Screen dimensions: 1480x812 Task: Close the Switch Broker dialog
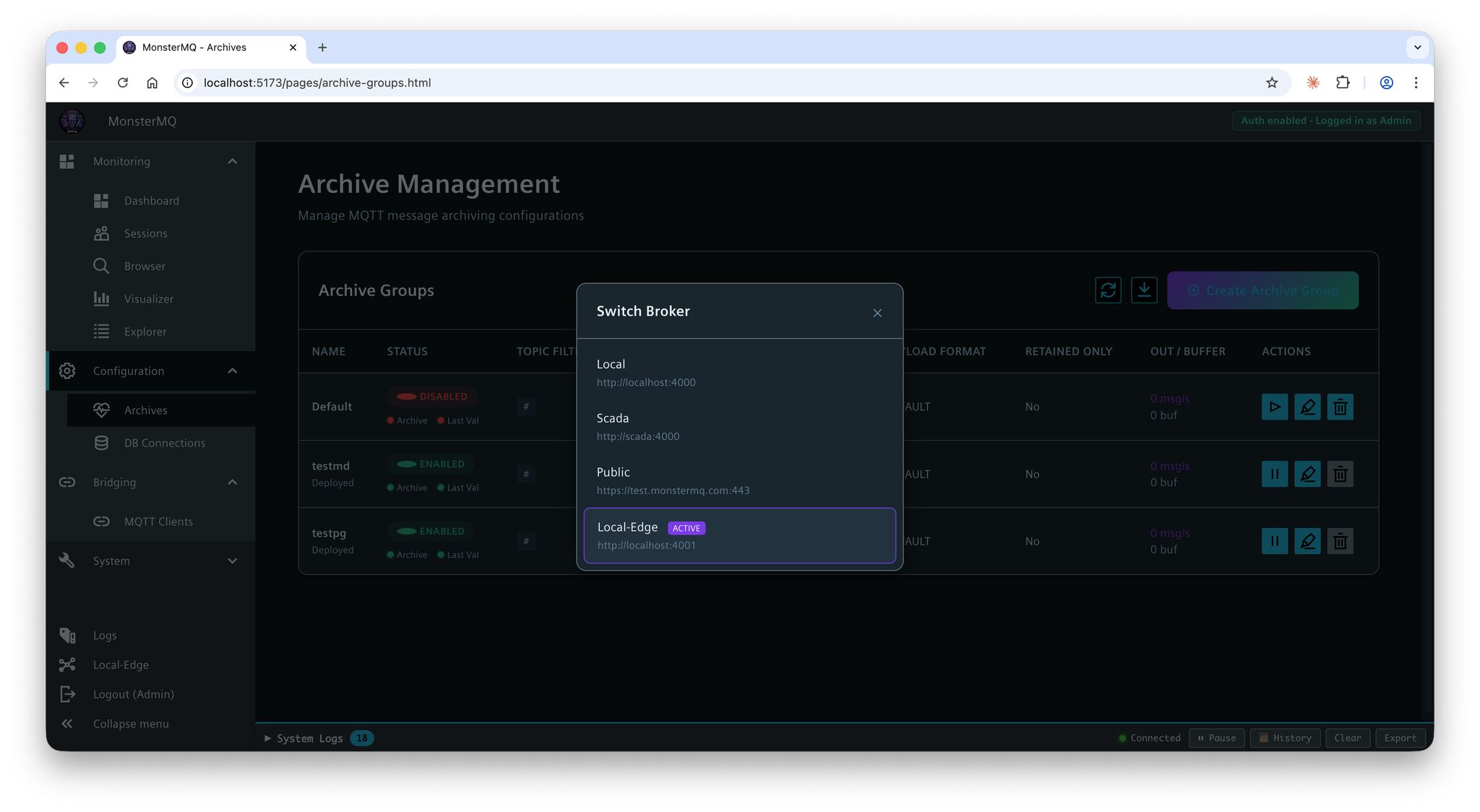[877, 313]
